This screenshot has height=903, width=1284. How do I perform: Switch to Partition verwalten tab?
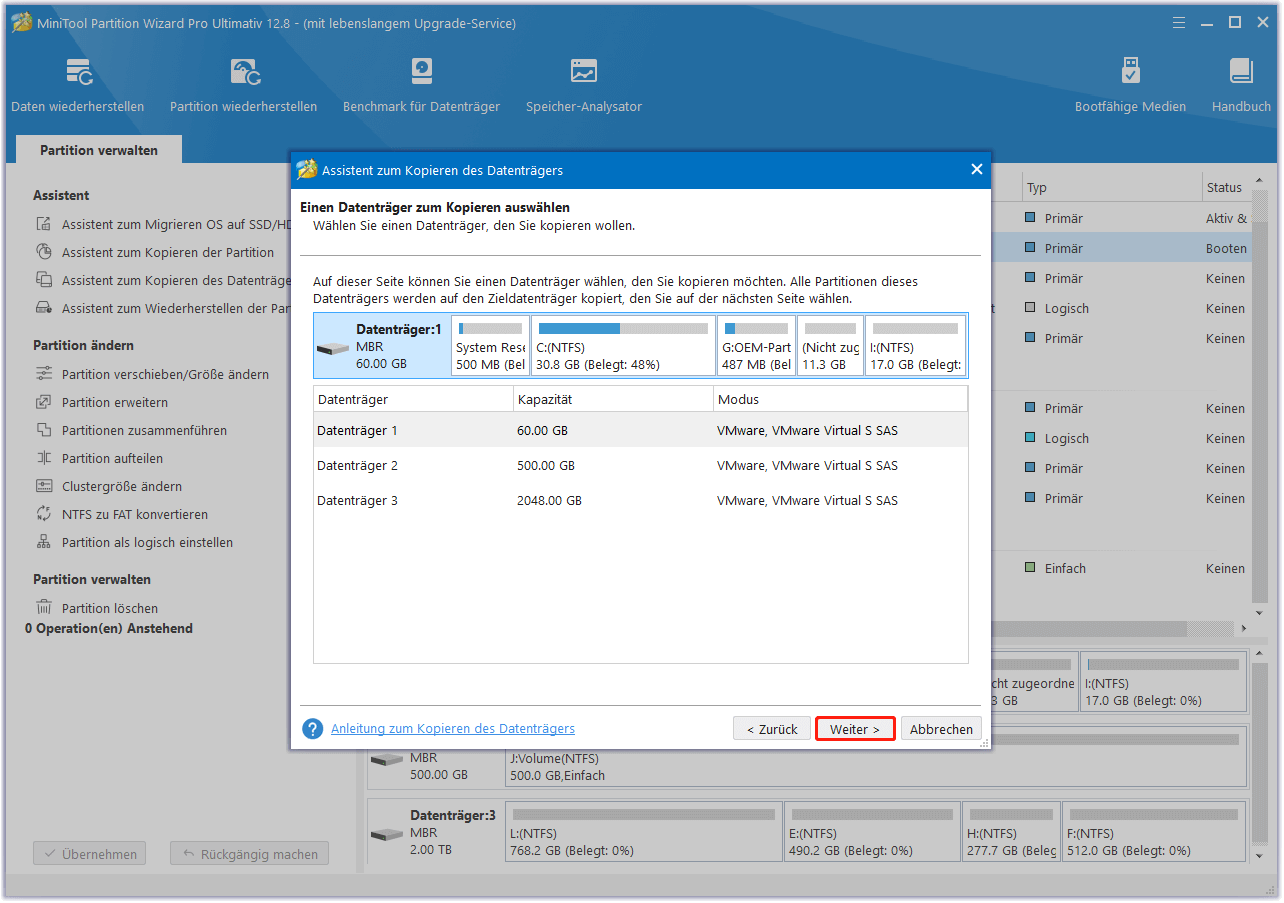coord(99,150)
